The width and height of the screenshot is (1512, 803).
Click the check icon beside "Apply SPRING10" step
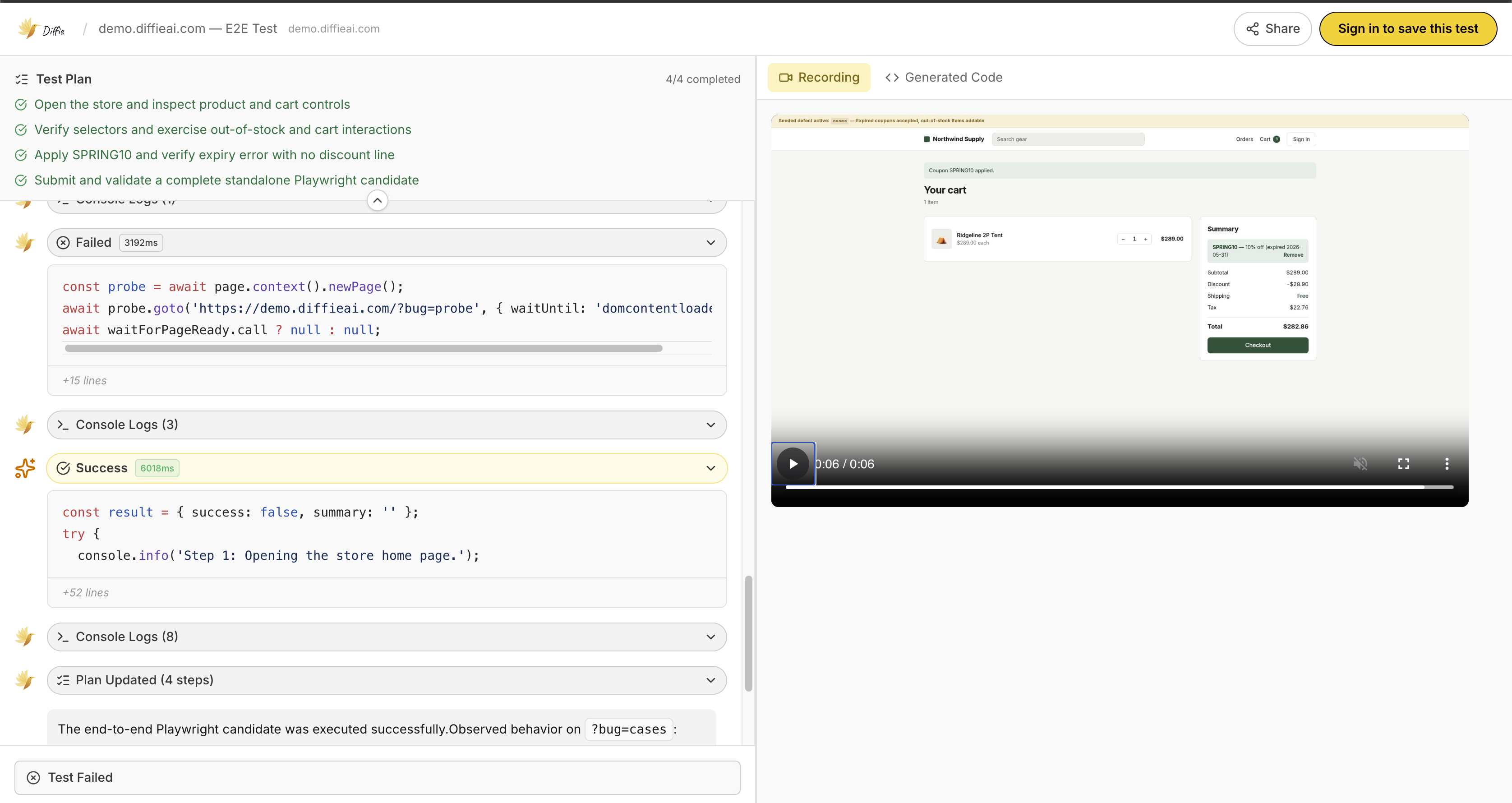[21, 155]
